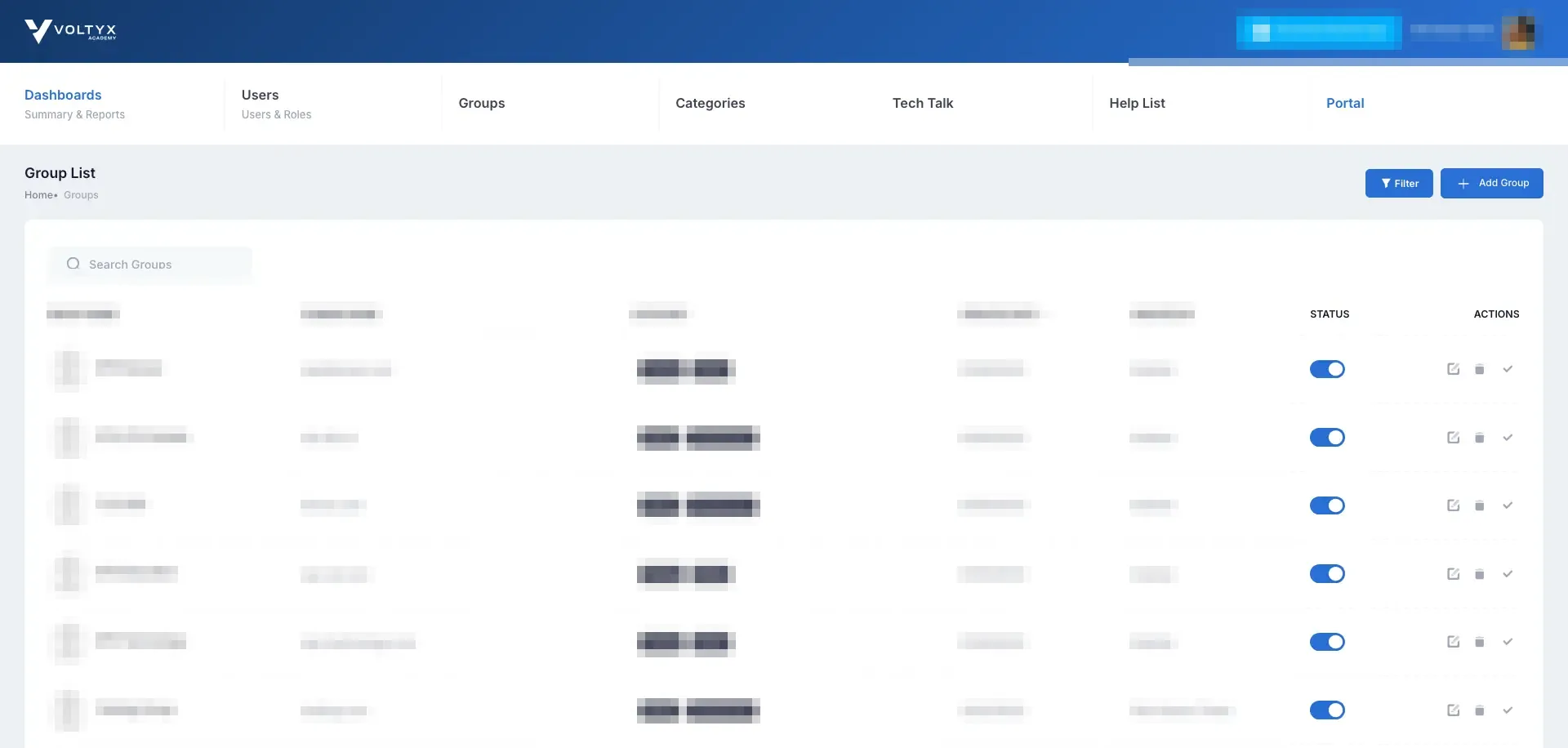The image size is (1568, 748).
Task: Toggle status switch in the second row
Action: coord(1327,438)
